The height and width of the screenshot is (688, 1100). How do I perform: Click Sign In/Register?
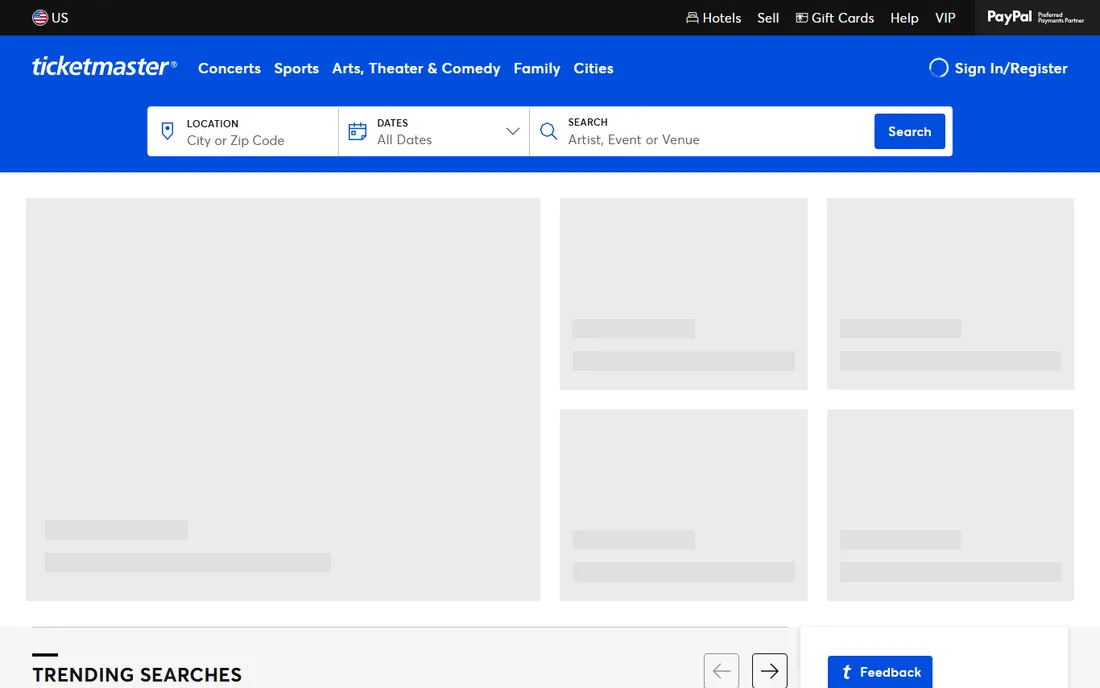coord(998,68)
